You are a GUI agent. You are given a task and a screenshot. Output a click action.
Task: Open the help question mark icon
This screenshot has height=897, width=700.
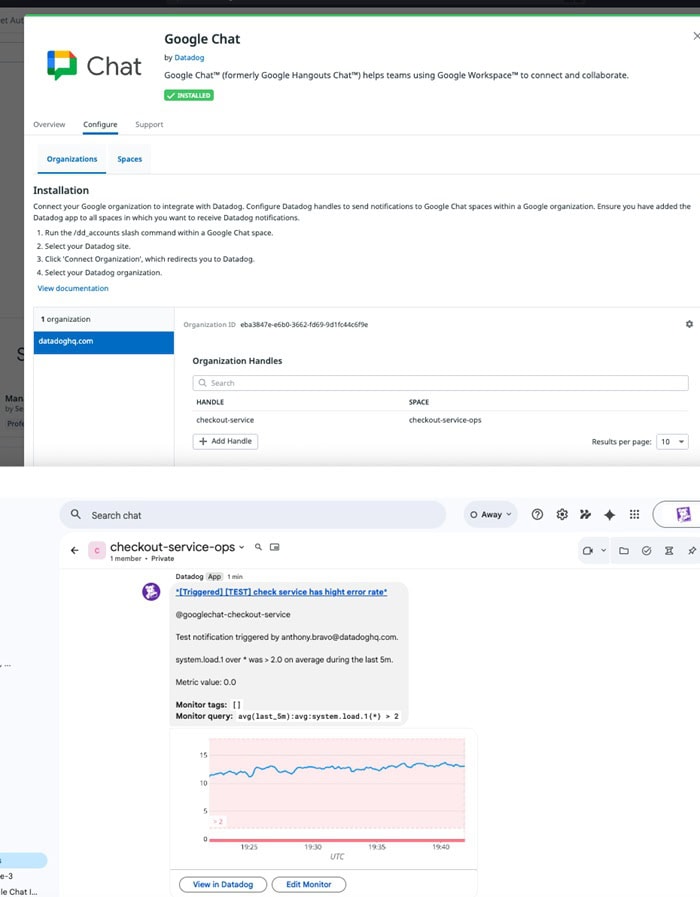tap(537, 514)
